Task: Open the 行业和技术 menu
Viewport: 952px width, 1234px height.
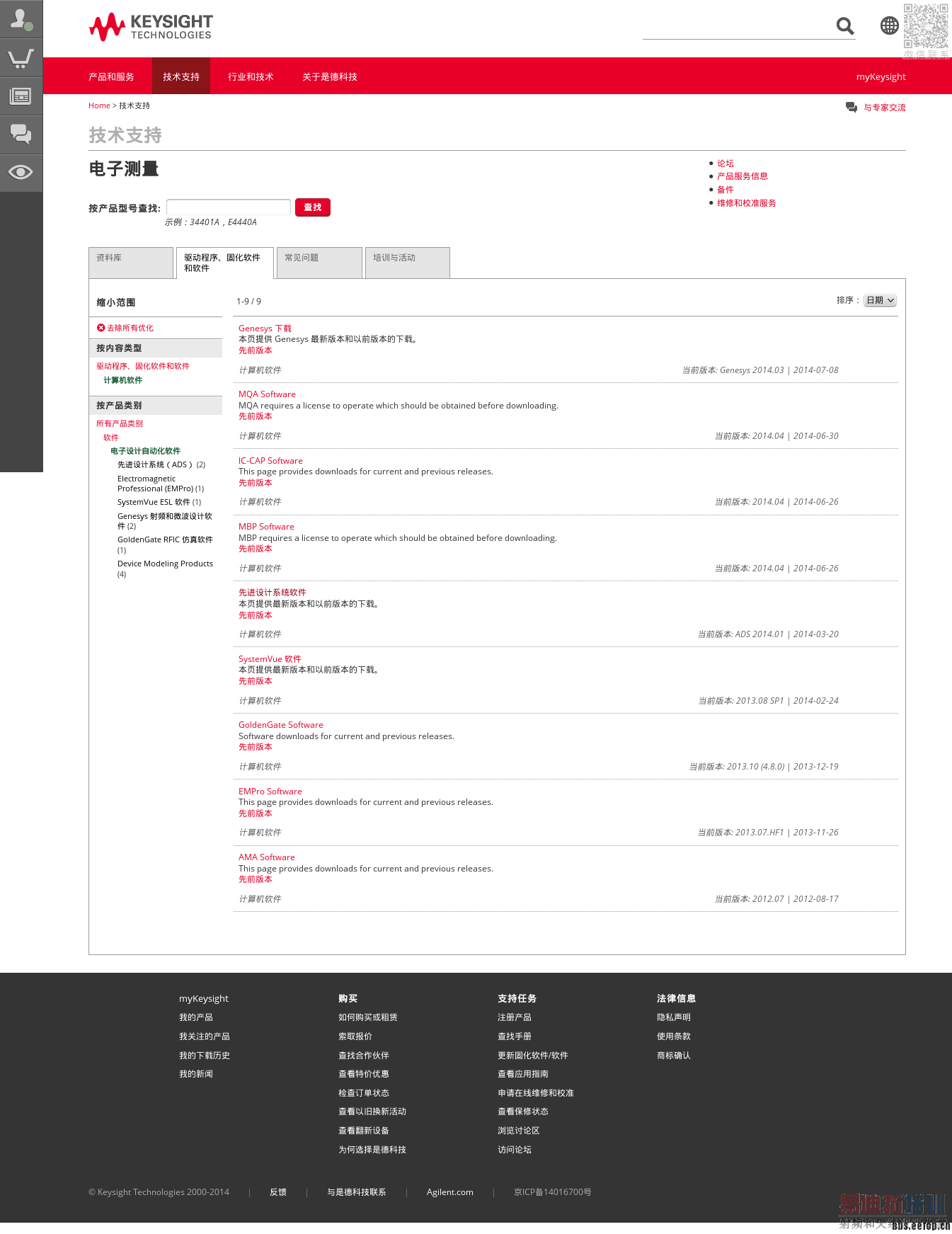Action: pos(251,76)
